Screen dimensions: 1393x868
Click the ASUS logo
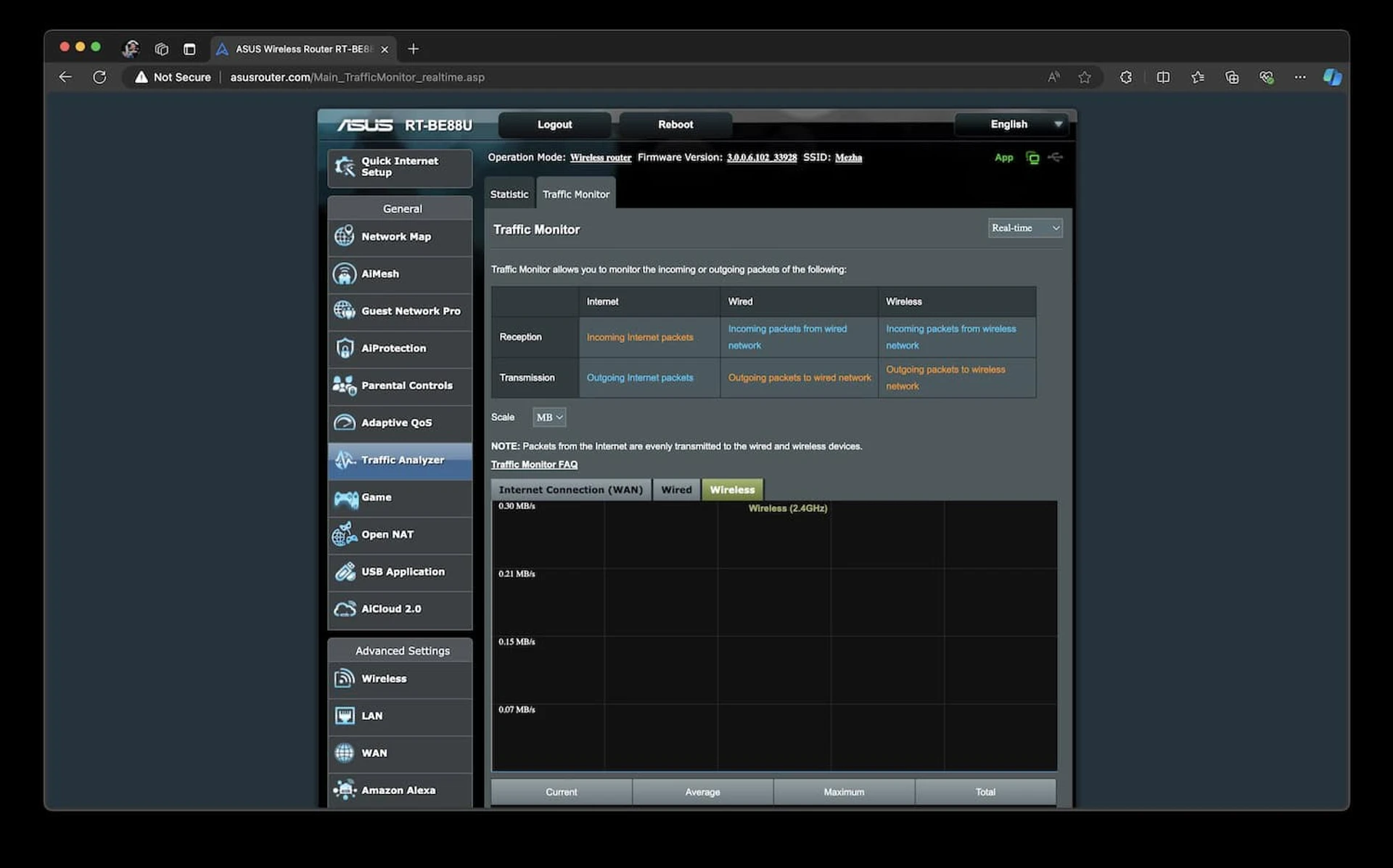pyautogui.click(x=364, y=125)
